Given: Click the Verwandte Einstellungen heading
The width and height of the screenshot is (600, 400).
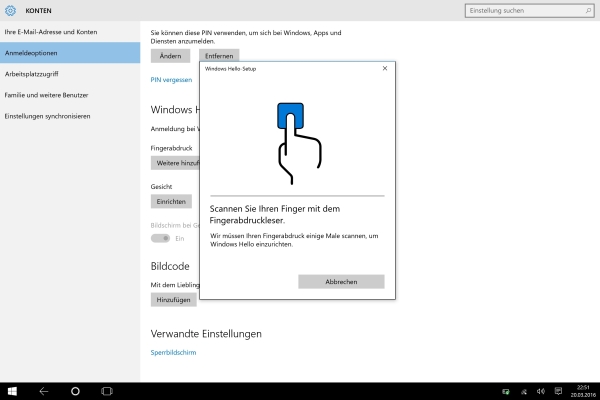Looking at the screenshot, I should 206,334.
